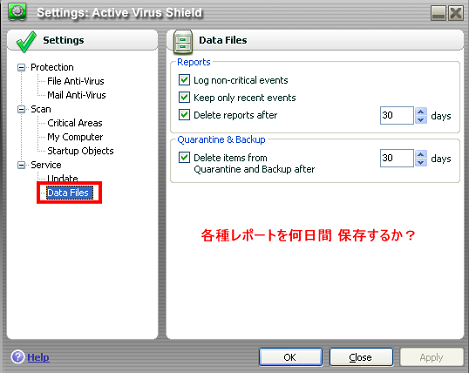Viewport: 469px width, 373px height.
Task: Select File Anti-Virus in the settings tree
Action: coord(76,81)
